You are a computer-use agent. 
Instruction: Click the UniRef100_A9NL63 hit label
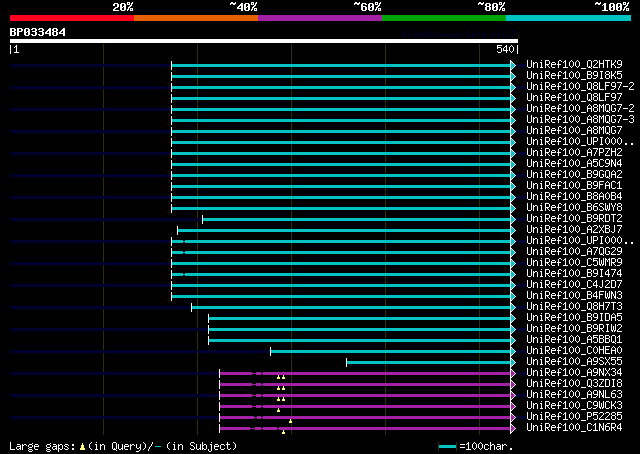574,395
